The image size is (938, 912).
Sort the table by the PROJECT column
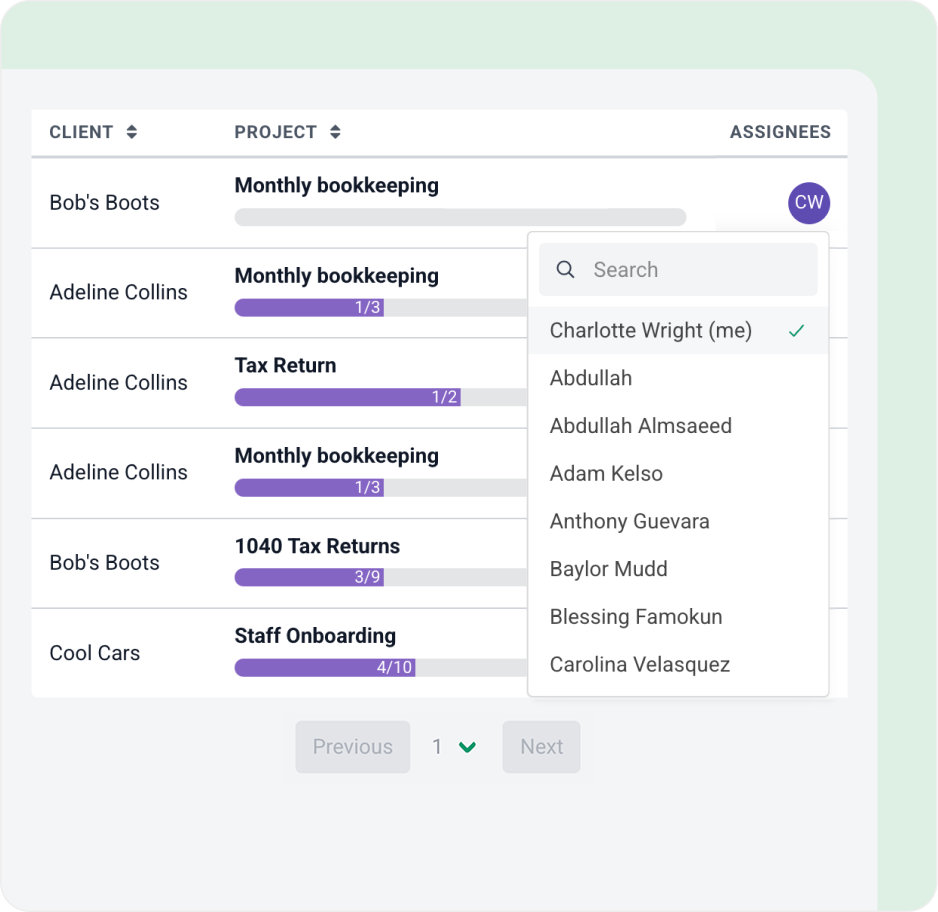335,132
